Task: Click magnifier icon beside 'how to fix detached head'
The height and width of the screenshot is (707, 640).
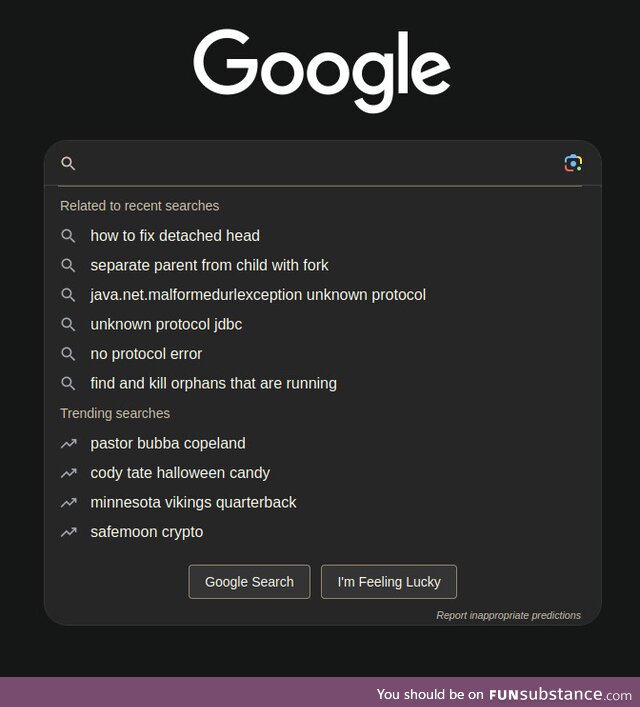Action: (x=68, y=236)
